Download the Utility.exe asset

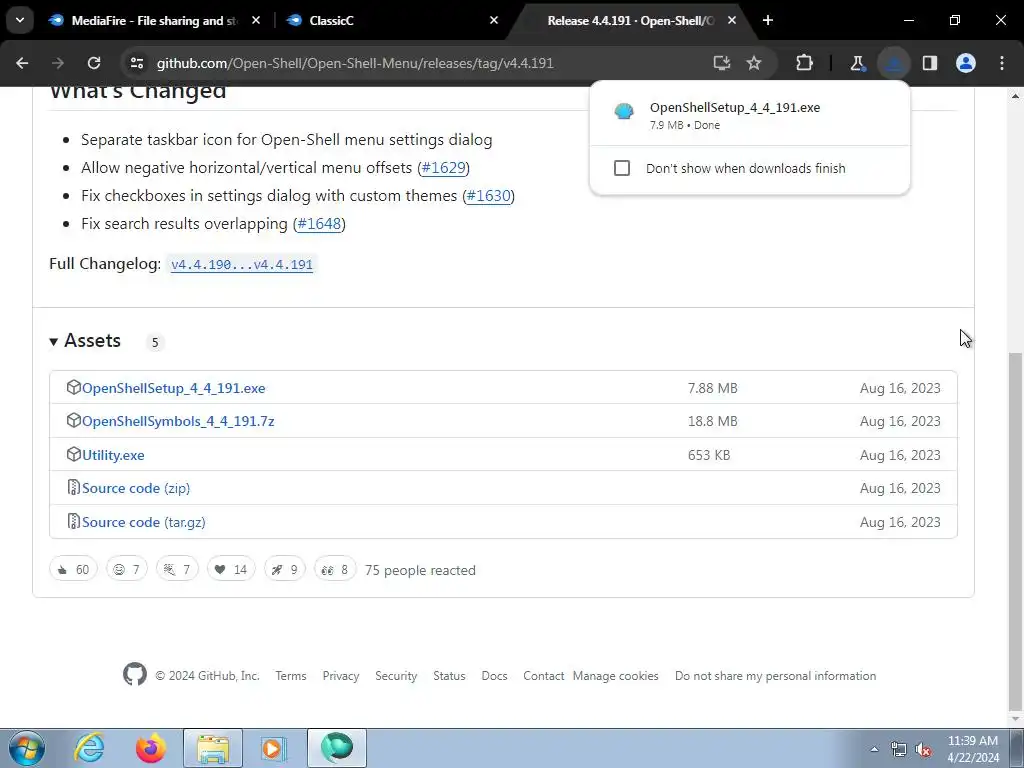point(113,455)
